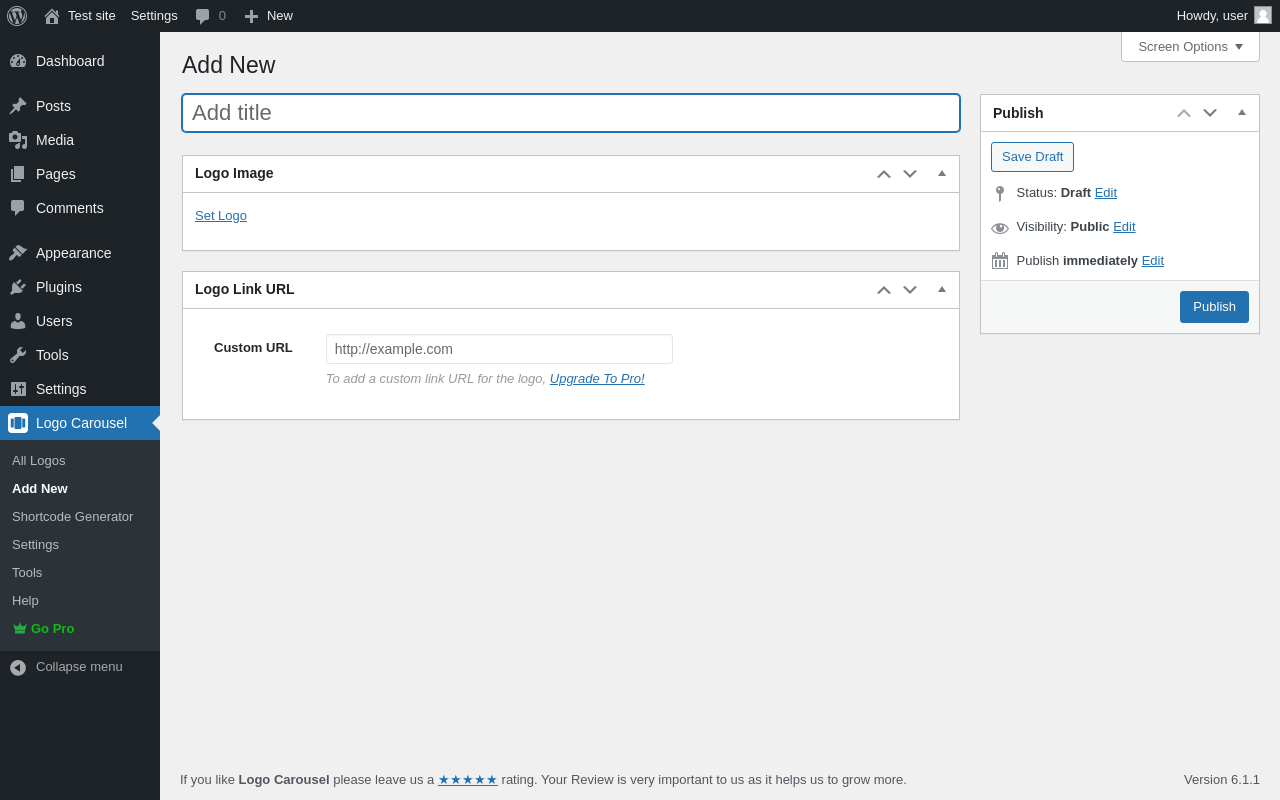This screenshot has width=1280, height=800.
Task: Open the Shortcode Generator submenu item
Action: tap(72, 516)
